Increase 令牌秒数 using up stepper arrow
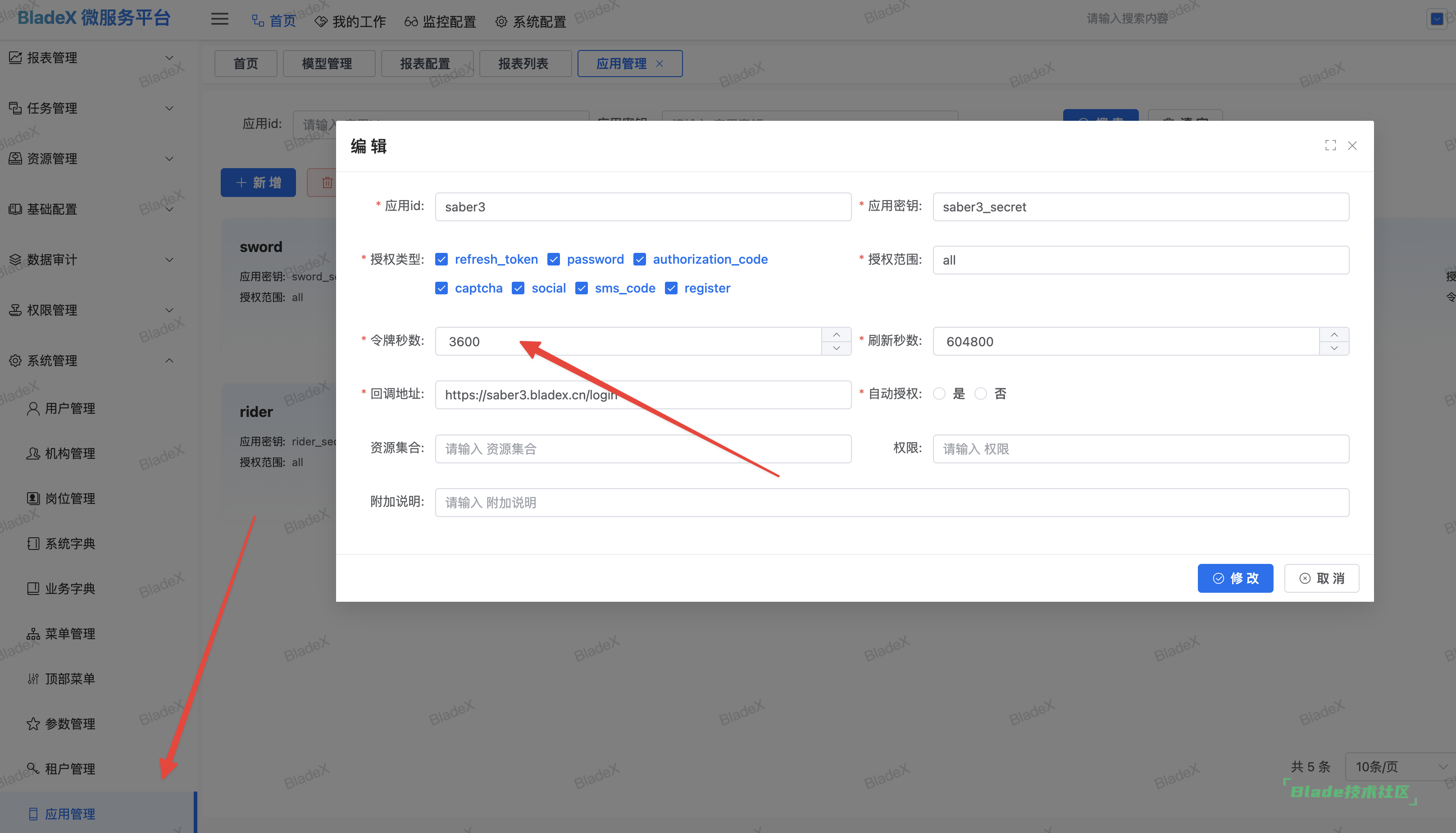Screen dimensions: 1456x833 click(836, 334)
